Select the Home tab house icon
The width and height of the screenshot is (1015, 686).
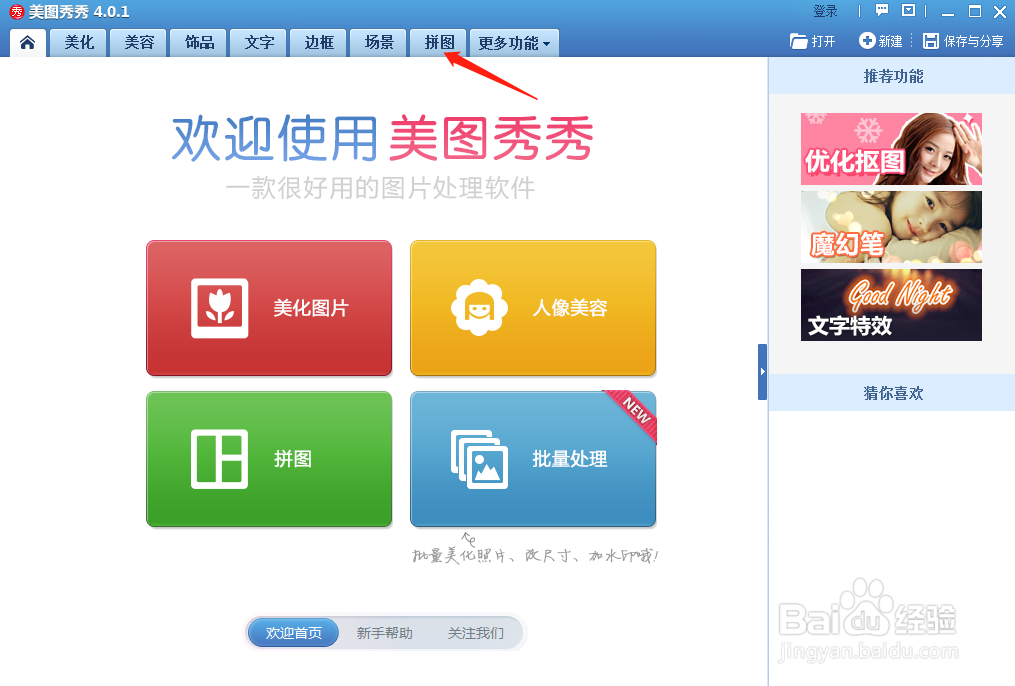pos(27,42)
